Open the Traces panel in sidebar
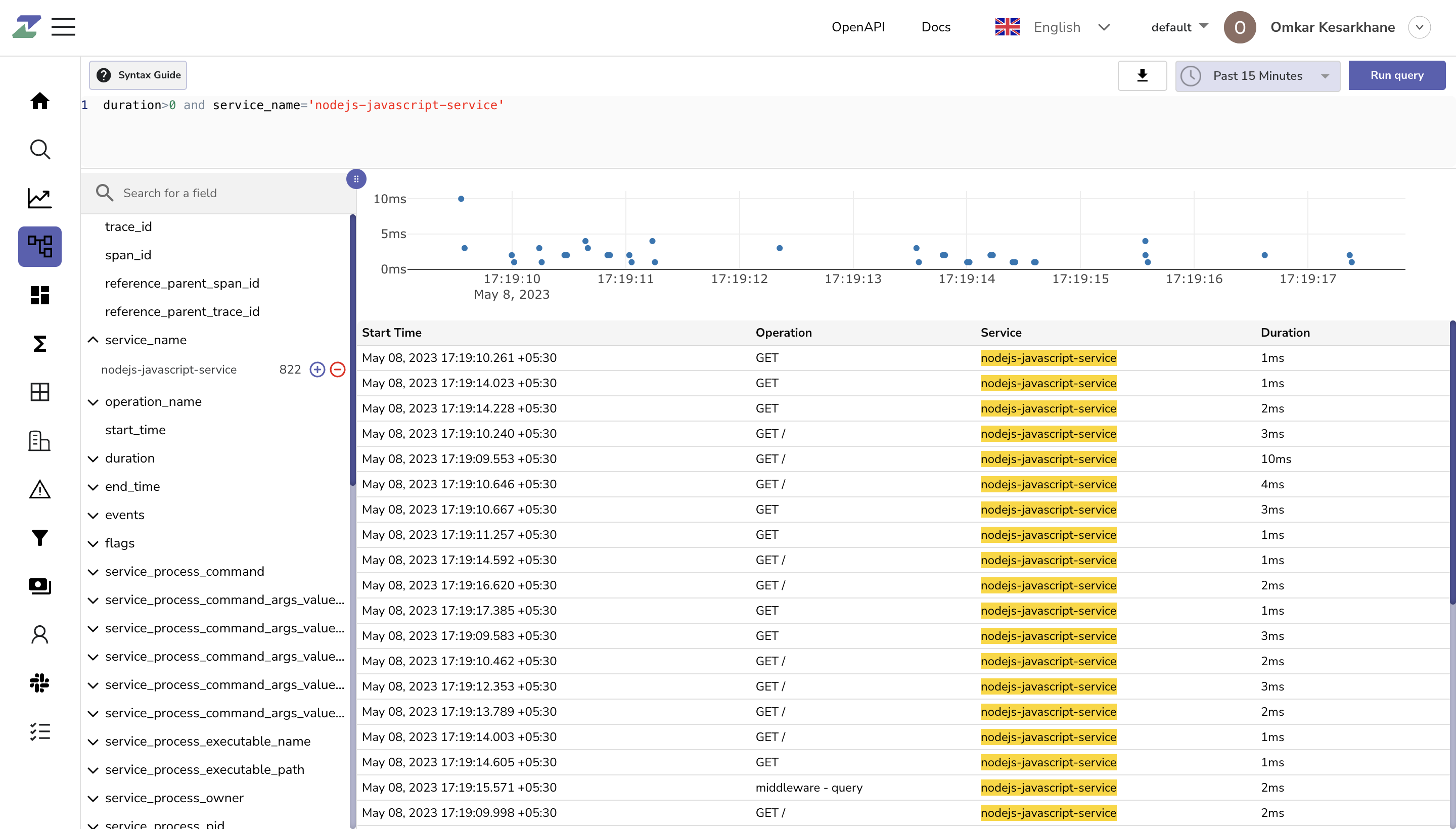Screen dimensions: 1456x829 (x=39, y=246)
